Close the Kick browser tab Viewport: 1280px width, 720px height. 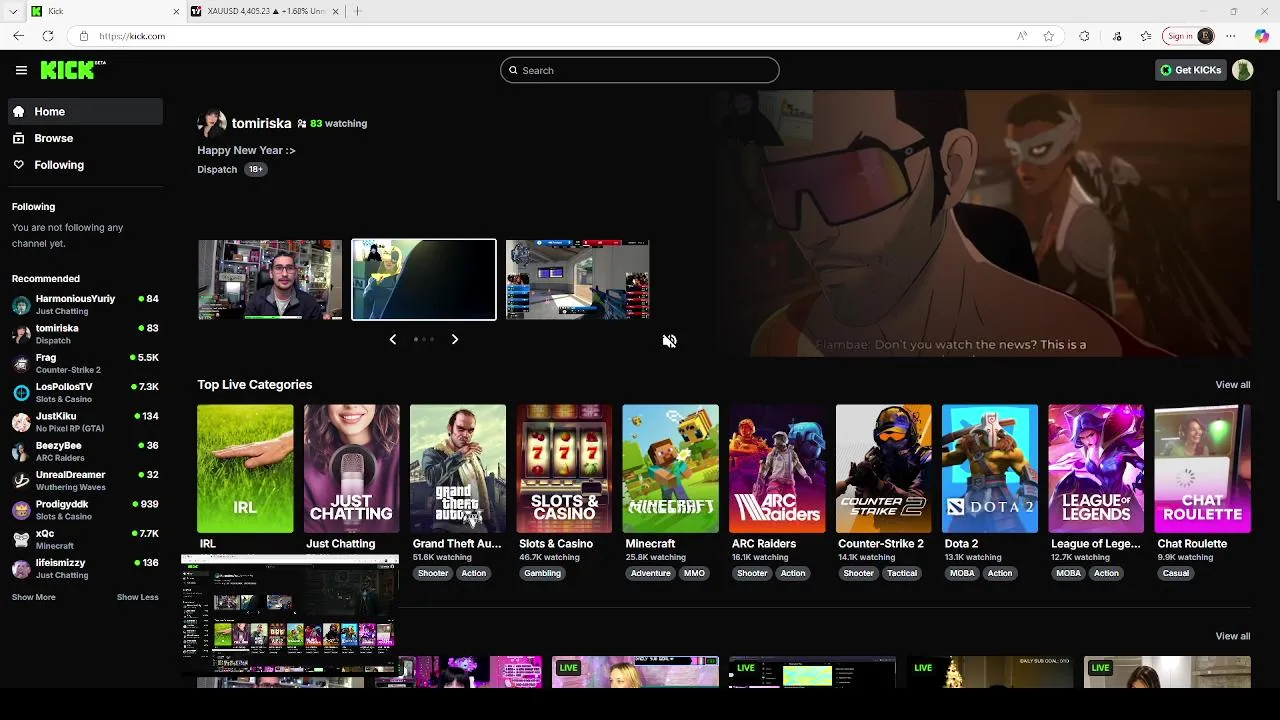[177, 11]
